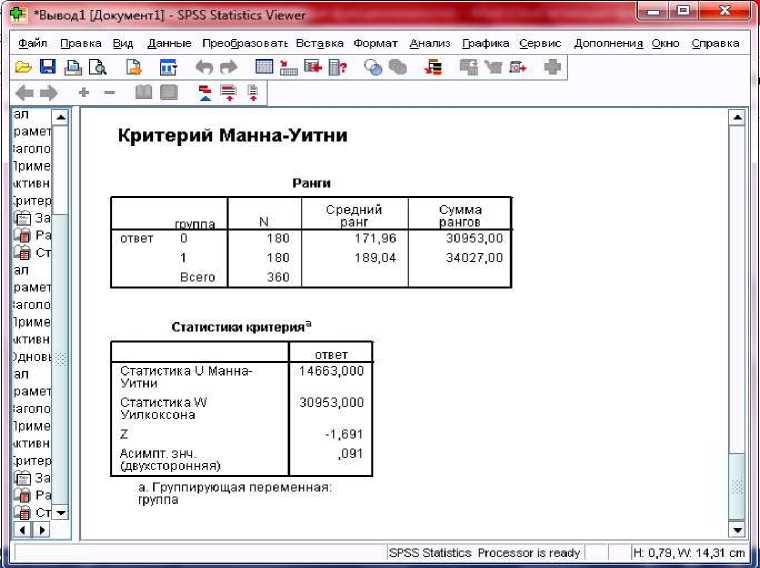
Task: Click the Z value -1,691
Action: pyautogui.click(x=344, y=434)
